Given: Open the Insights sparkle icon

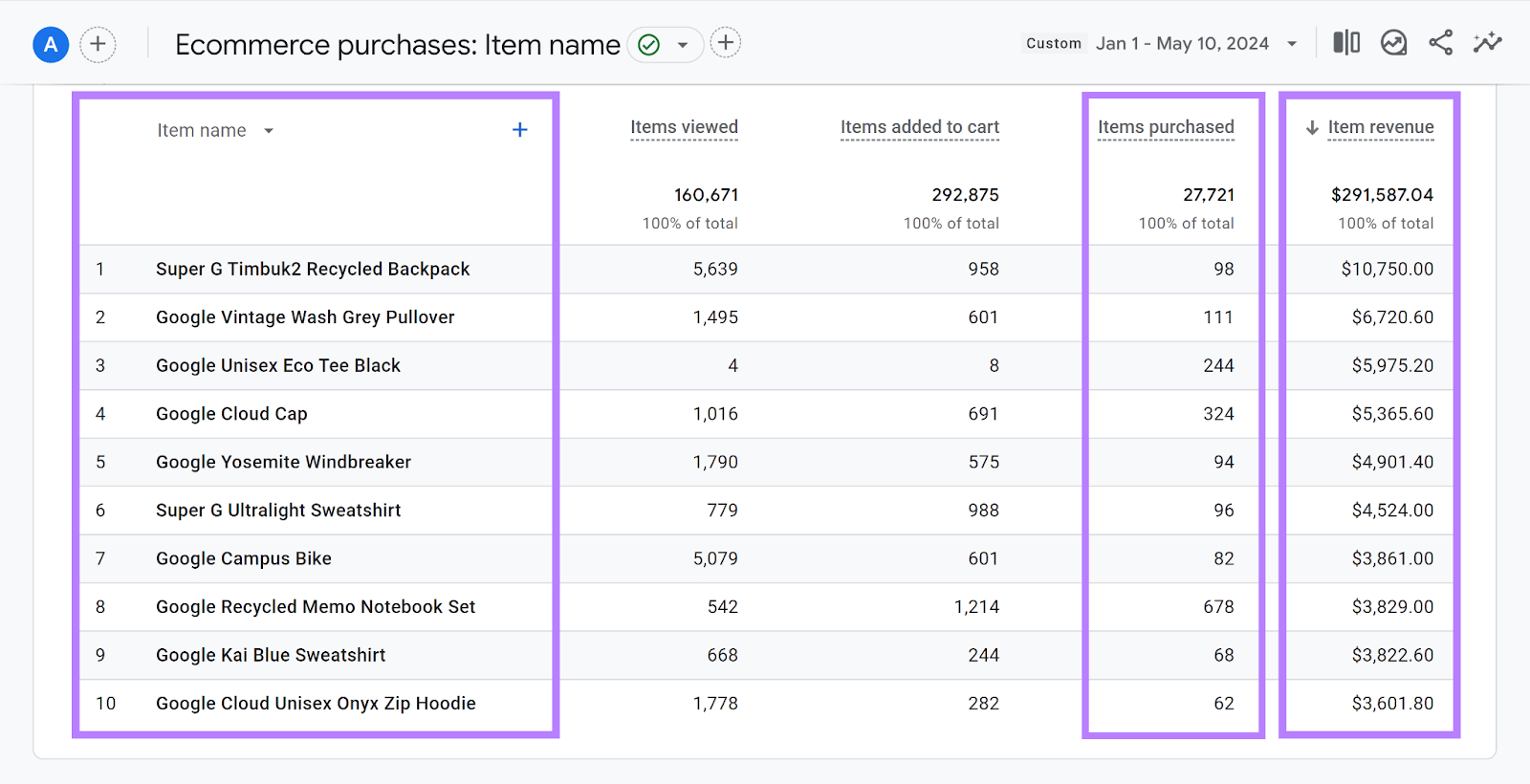Looking at the screenshot, I should (x=1487, y=42).
